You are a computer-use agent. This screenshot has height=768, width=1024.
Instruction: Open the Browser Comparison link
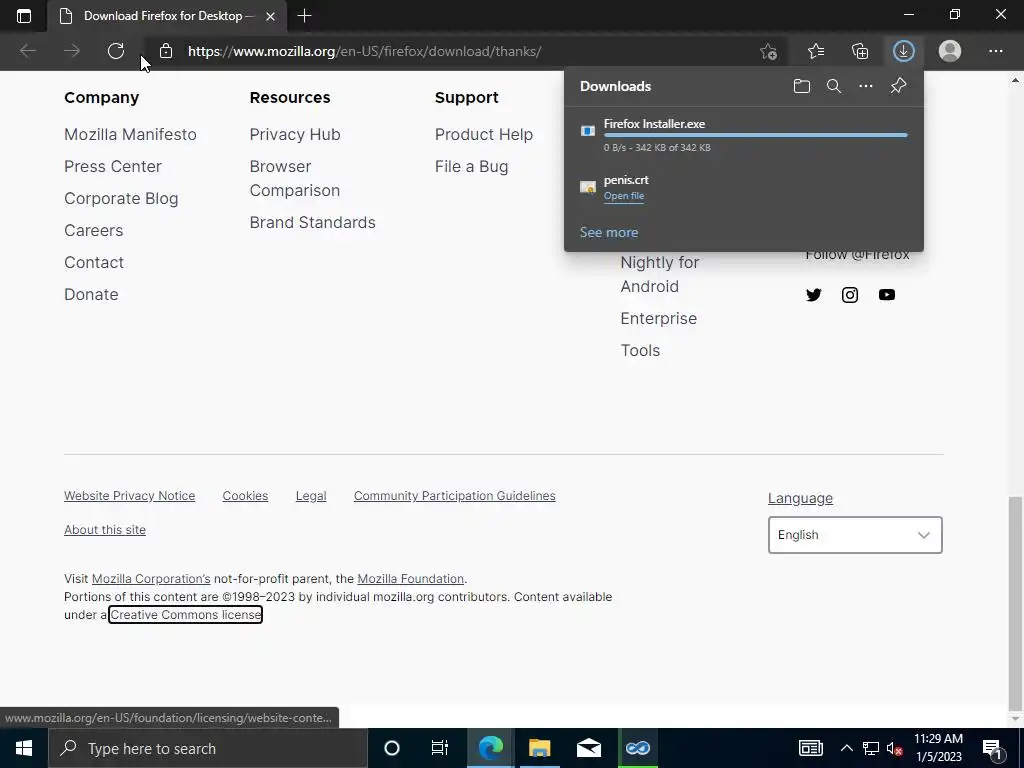295,178
